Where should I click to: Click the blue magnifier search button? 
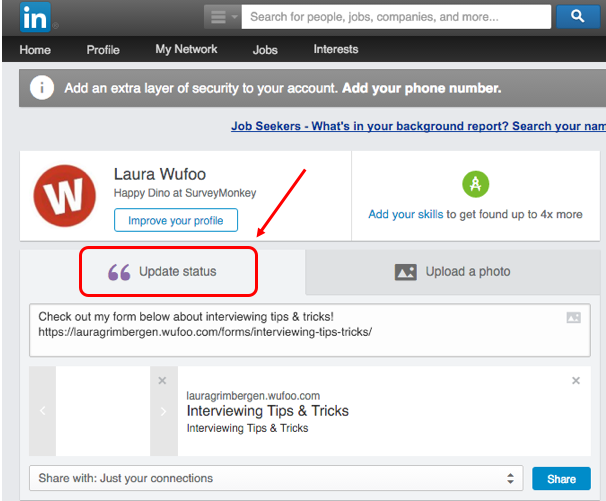pos(577,16)
